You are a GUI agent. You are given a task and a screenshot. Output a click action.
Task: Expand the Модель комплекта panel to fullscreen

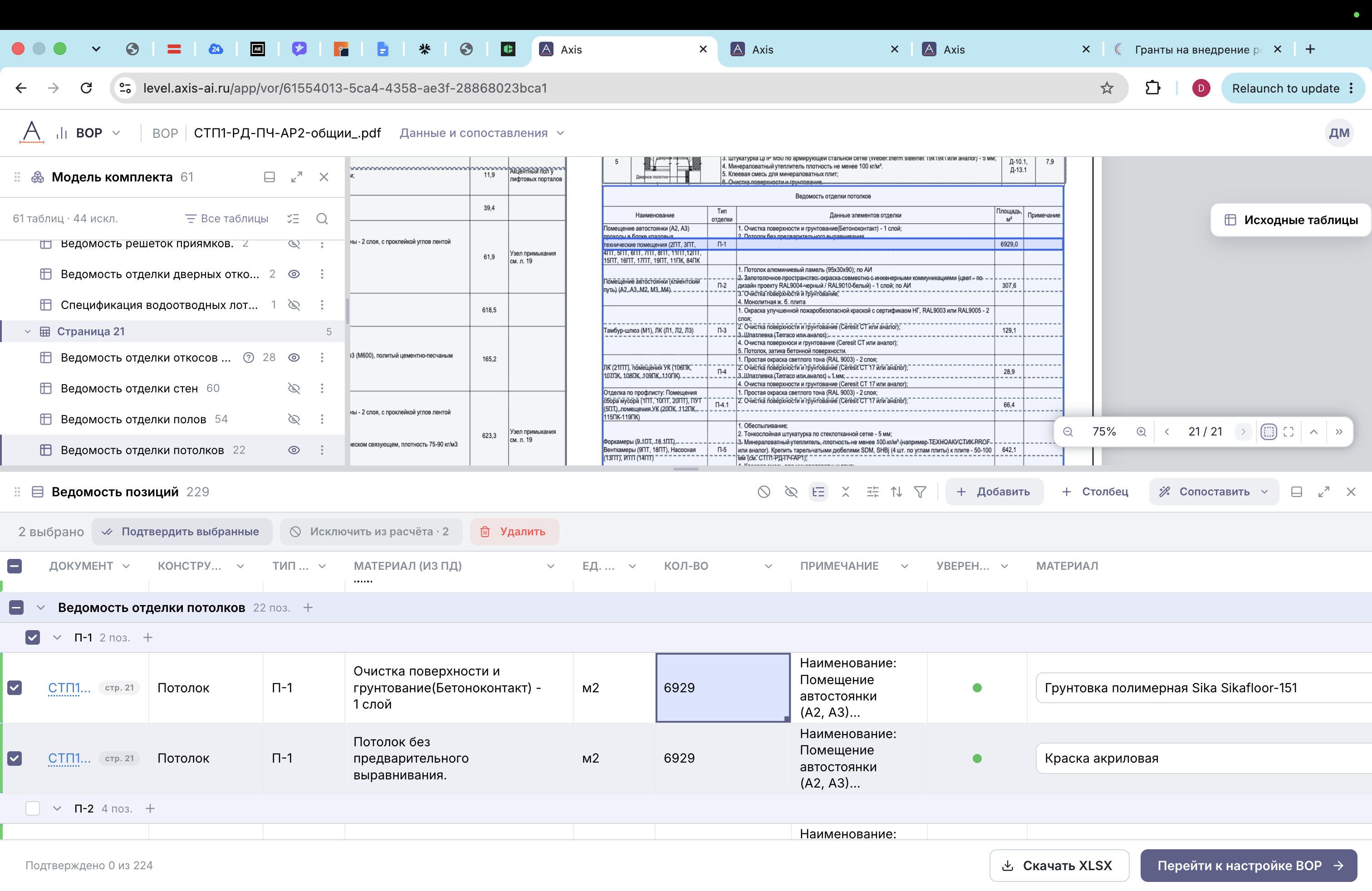click(x=296, y=177)
